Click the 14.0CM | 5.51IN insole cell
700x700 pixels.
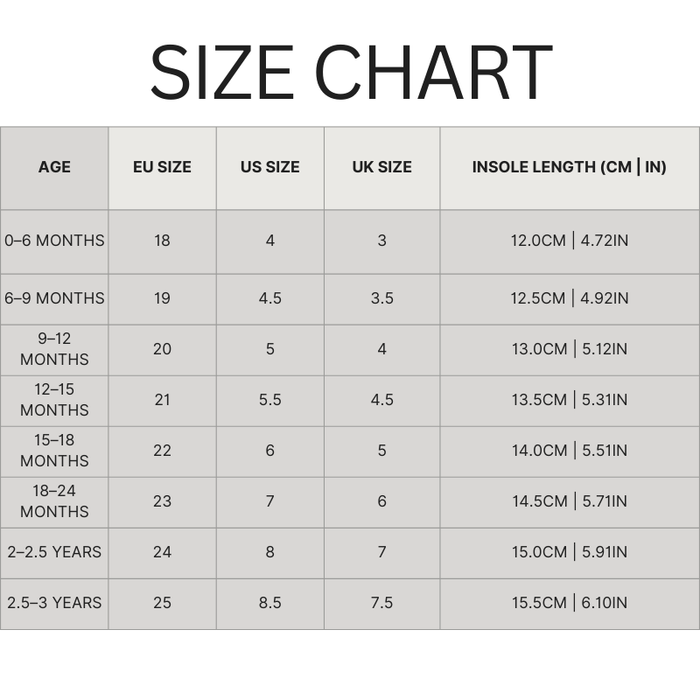(x=569, y=451)
